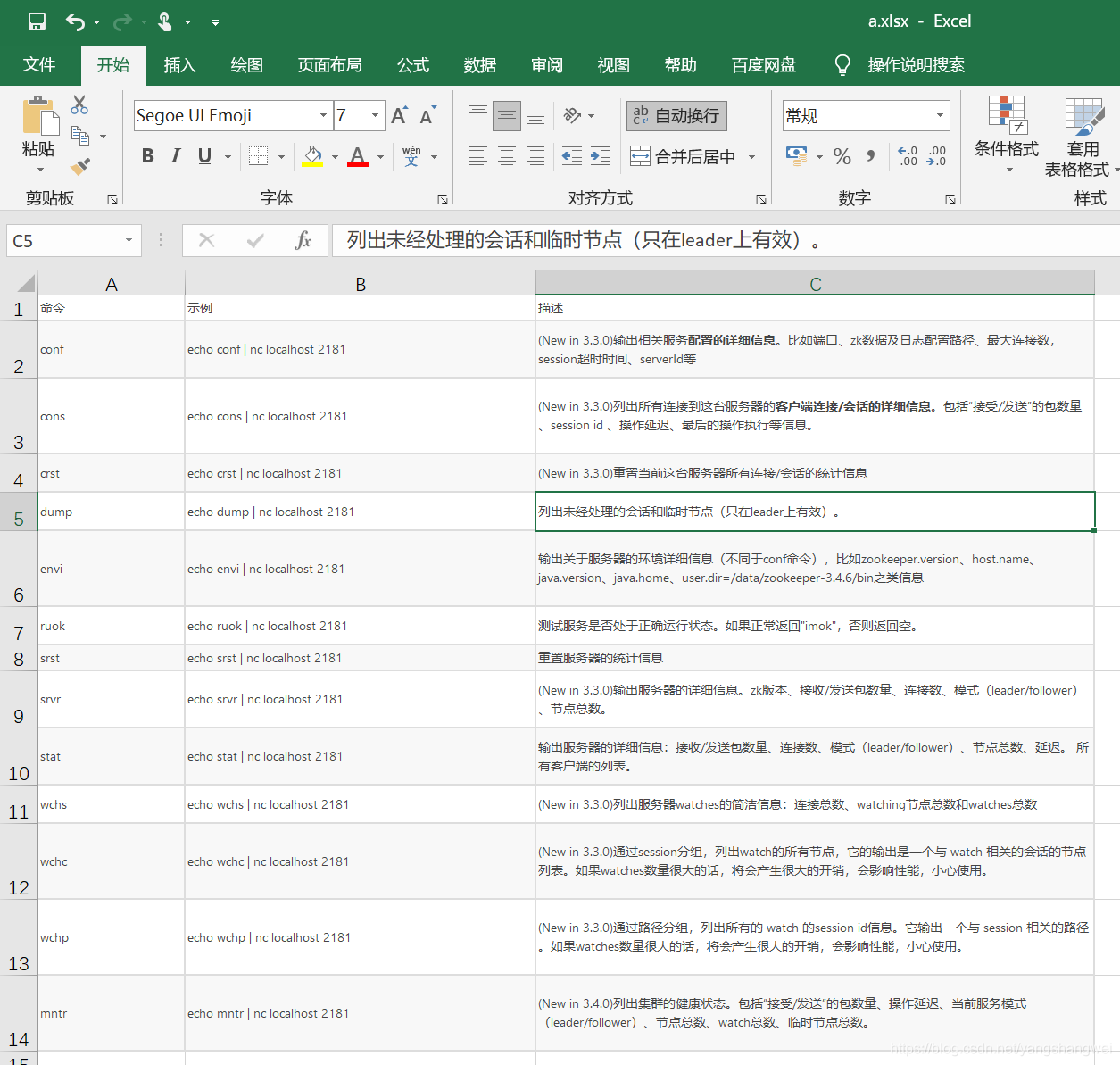The height and width of the screenshot is (1065, 1120).
Task: Switch to the 百度网盘 tab
Action: point(764,65)
